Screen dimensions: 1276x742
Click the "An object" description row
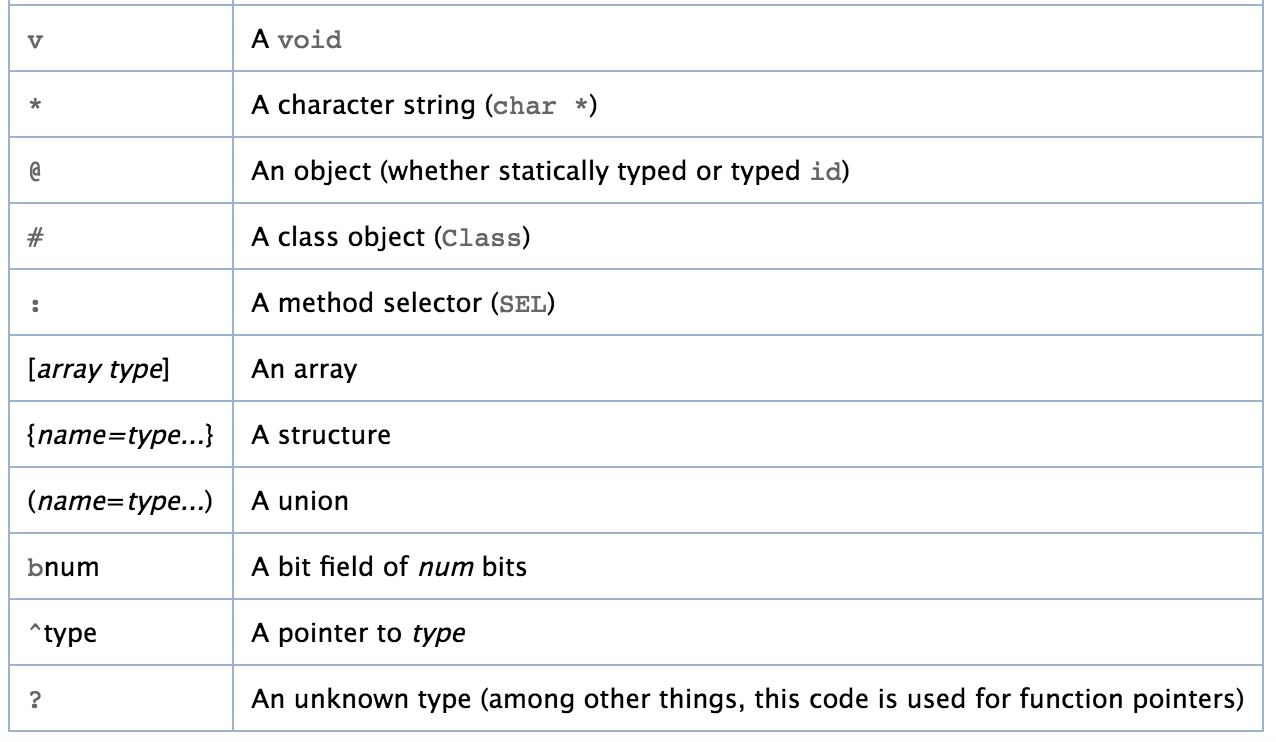pos(550,171)
